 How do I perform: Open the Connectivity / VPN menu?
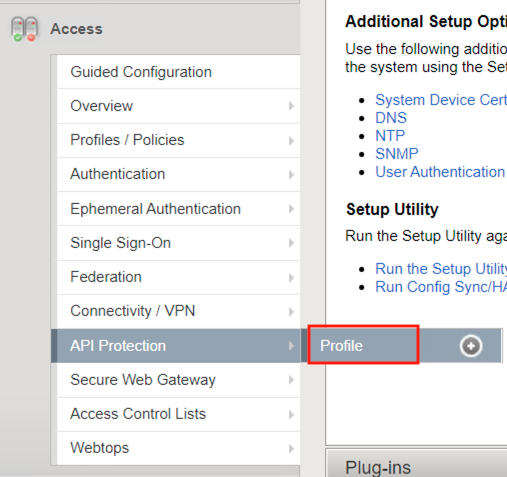[178, 311]
